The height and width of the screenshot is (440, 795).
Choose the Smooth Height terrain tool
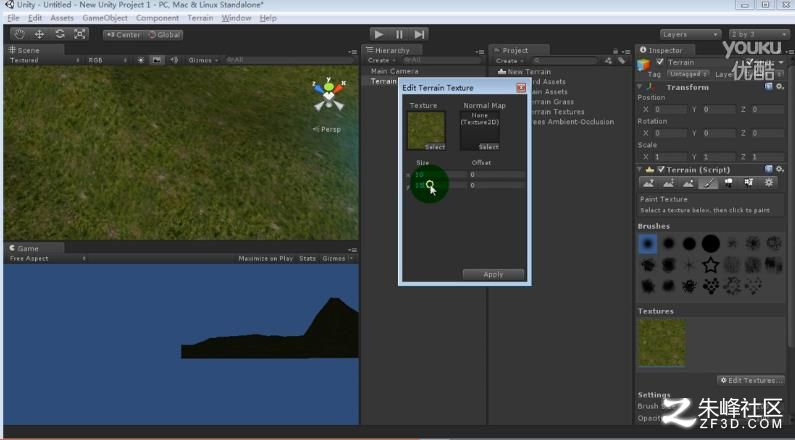[688, 183]
